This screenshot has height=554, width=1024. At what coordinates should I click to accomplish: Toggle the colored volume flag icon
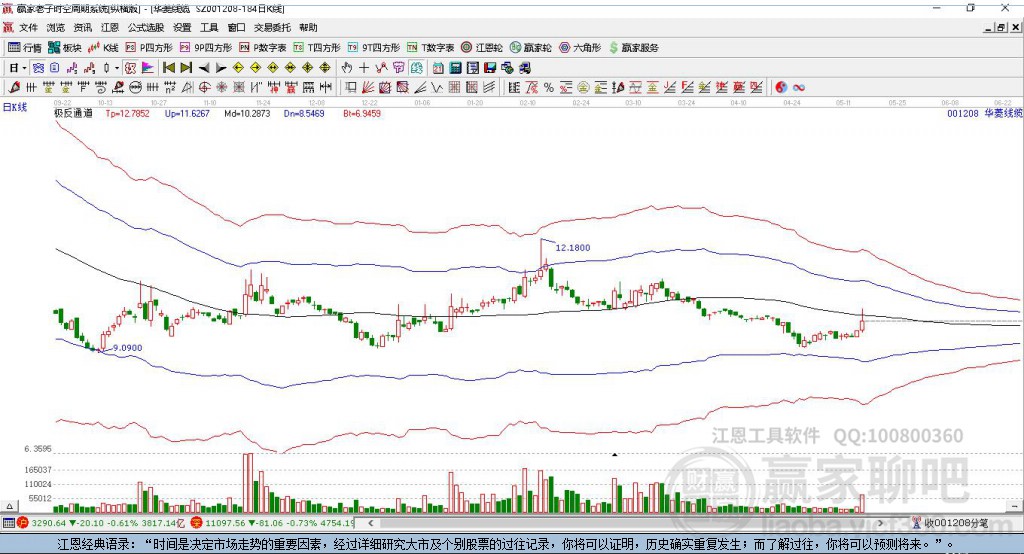click(148, 68)
